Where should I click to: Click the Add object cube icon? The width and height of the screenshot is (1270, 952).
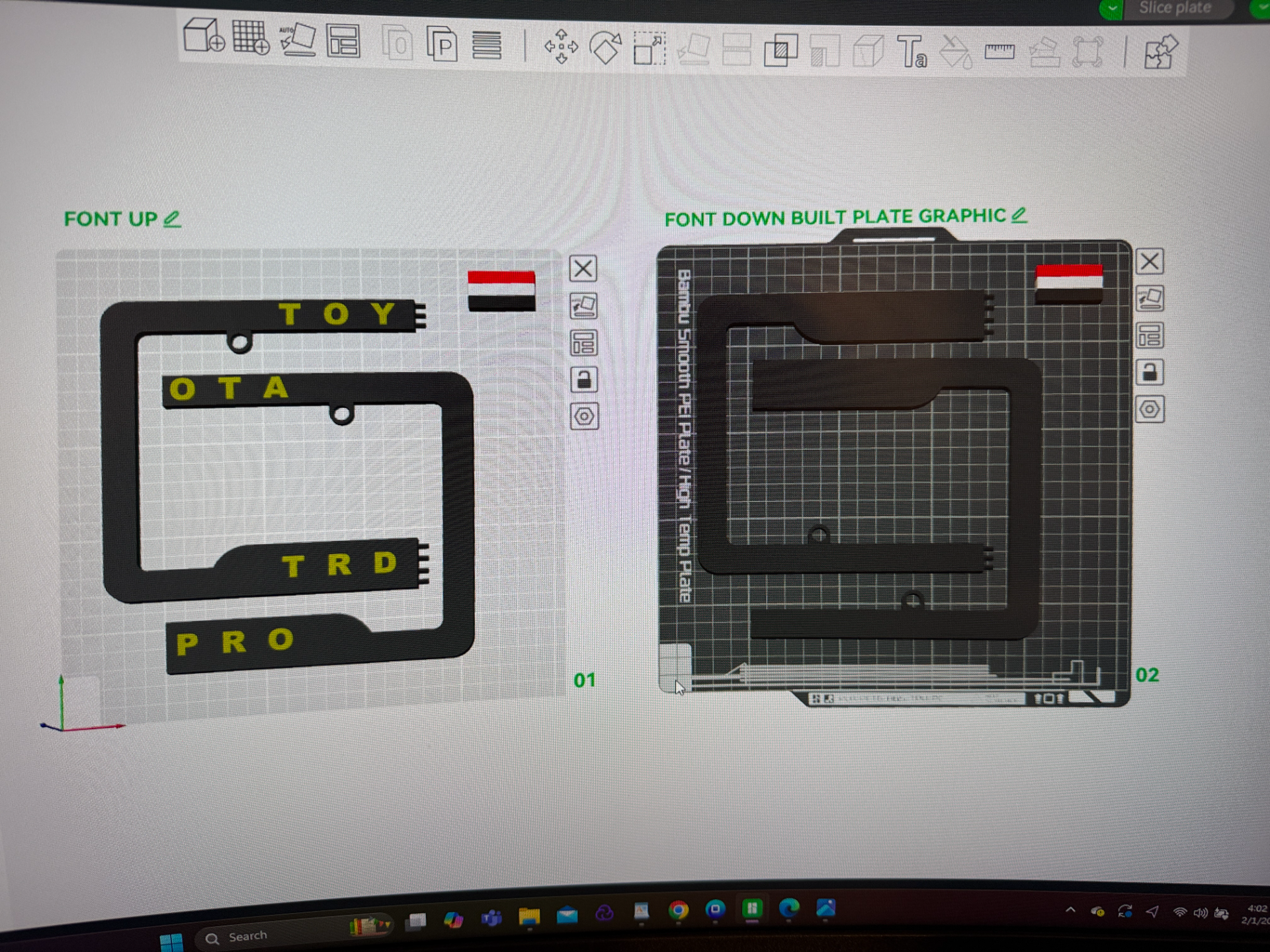tap(203, 36)
